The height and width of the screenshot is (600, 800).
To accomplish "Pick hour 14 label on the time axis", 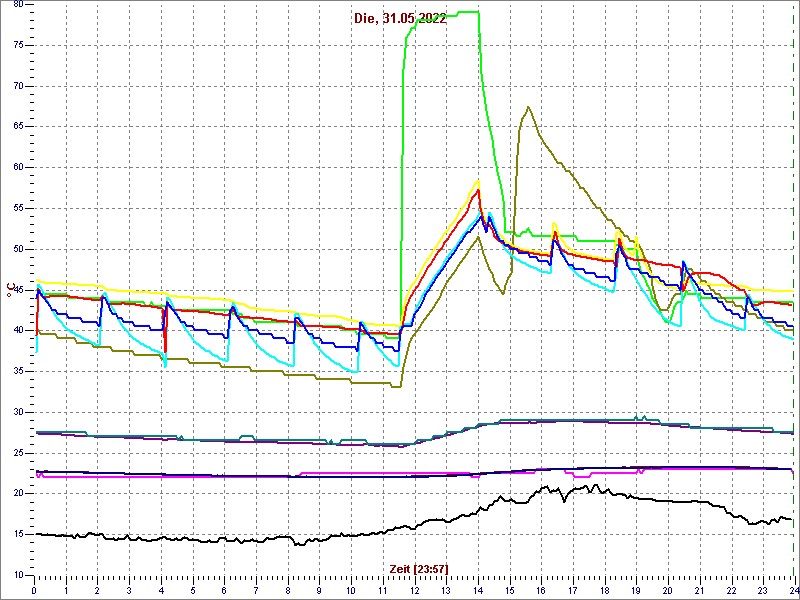I will pos(477,591).
